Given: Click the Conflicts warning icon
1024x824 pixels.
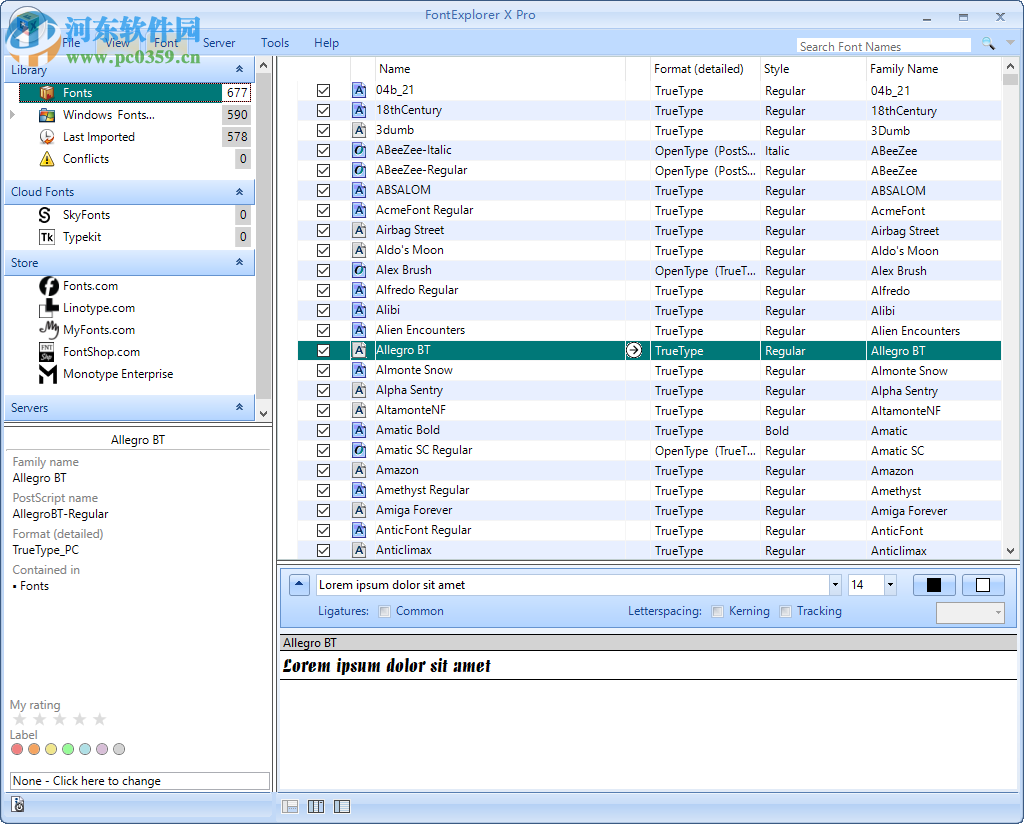Looking at the screenshot, I should [x=47, y=159].
